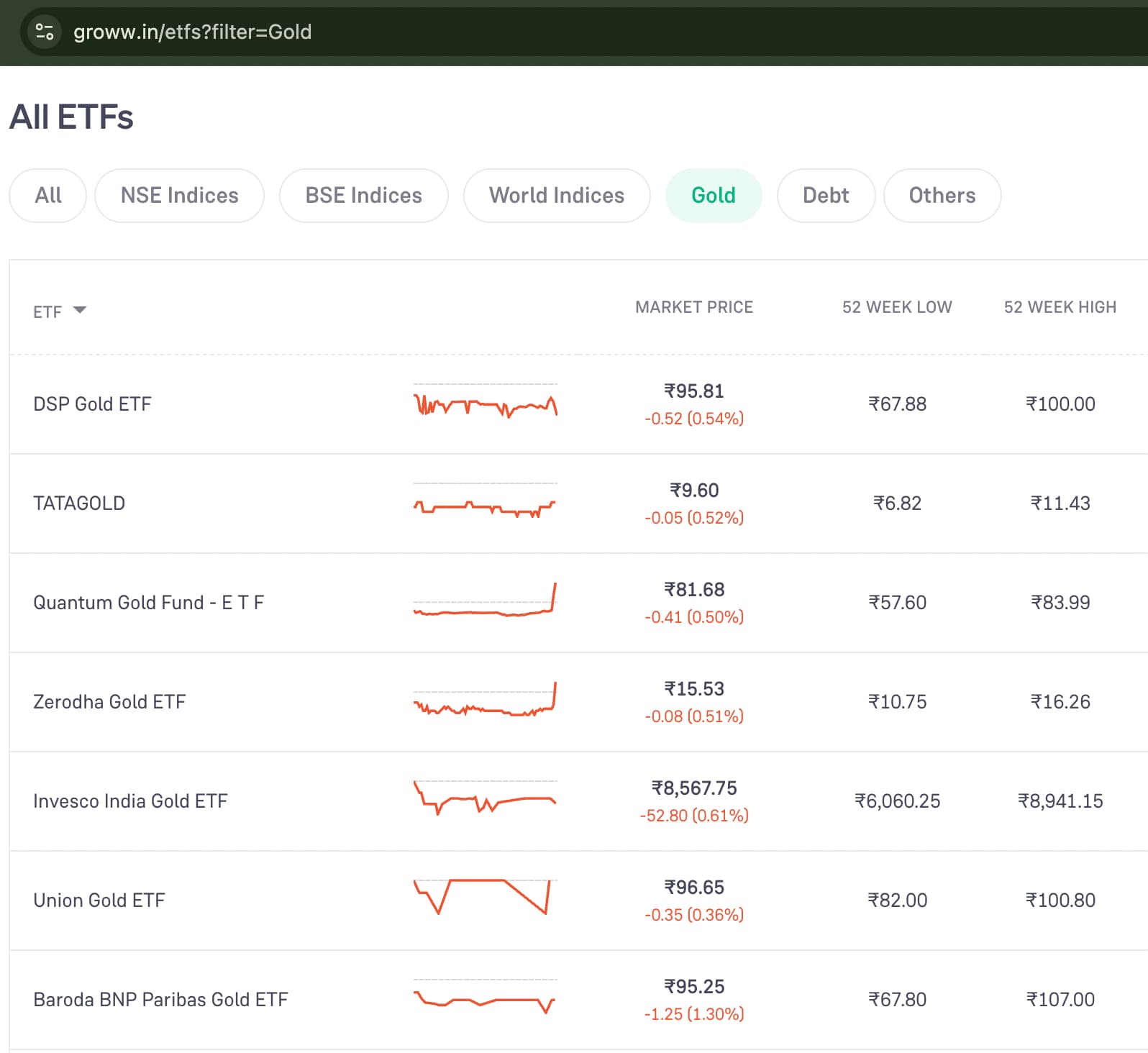Click Baroda BNP price ₹95.25

pos(694,987)
